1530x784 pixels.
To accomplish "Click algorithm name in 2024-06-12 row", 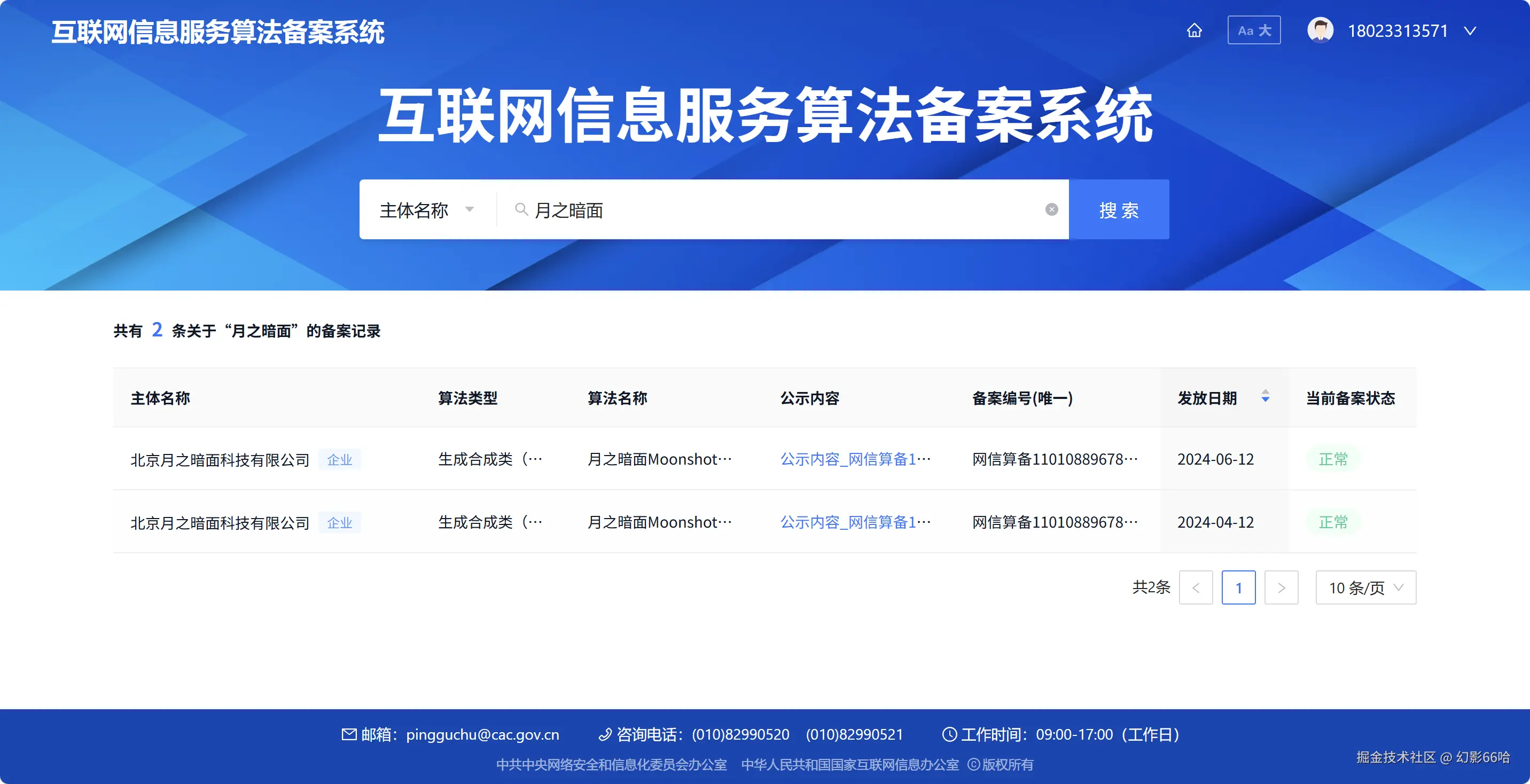I will 660,459.
